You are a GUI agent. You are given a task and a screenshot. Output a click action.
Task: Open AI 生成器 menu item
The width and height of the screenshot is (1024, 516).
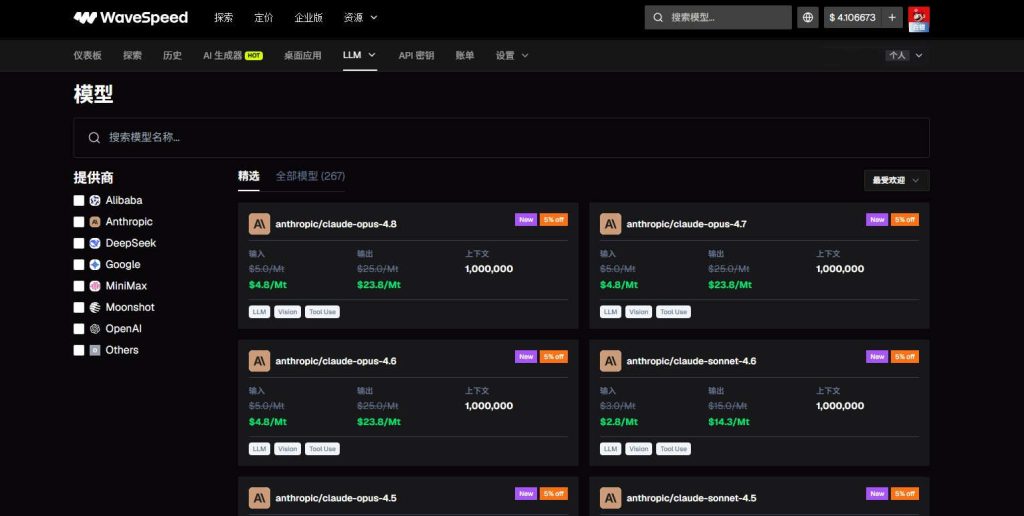[x=223, y=56]
